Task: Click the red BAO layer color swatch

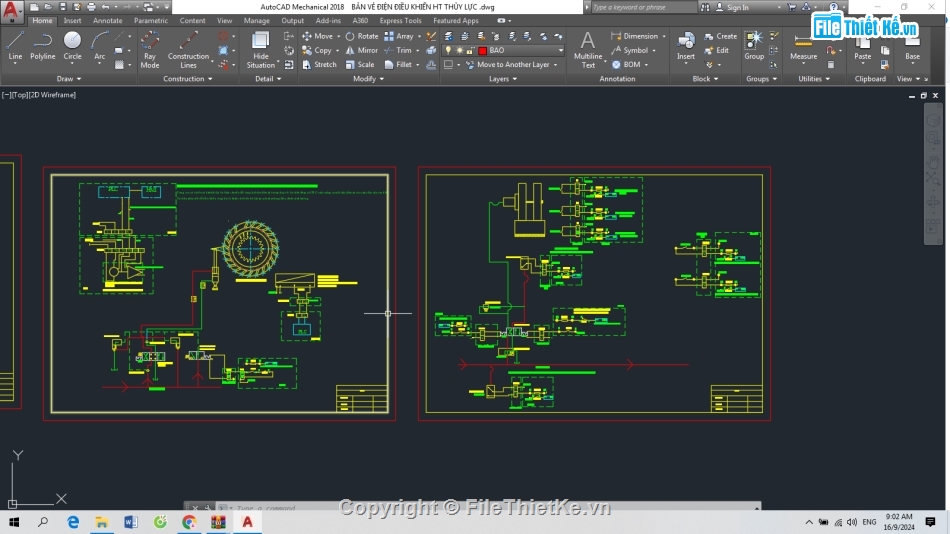Action: tap(482, 50)
